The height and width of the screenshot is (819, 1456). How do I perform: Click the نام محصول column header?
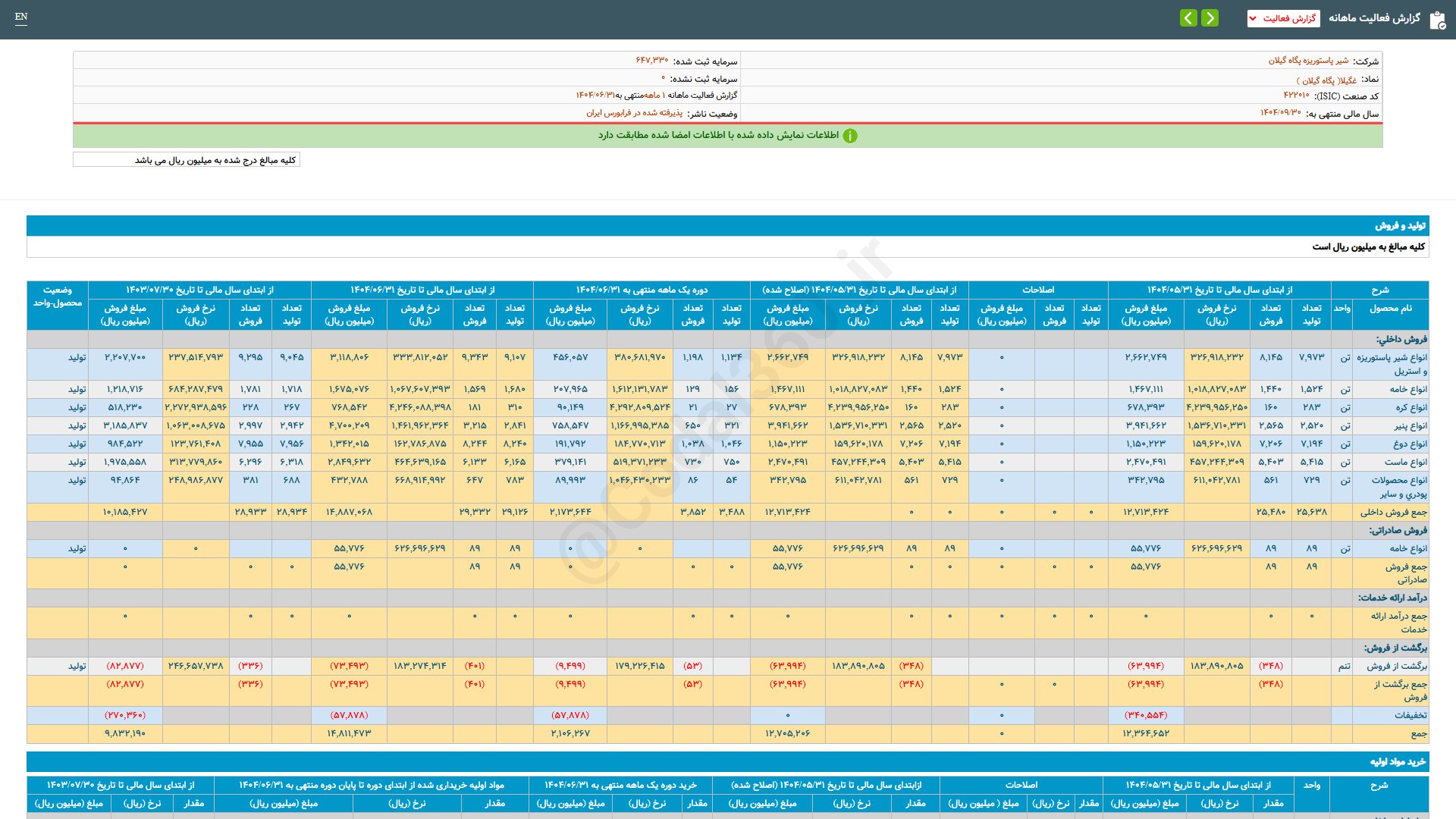pos(1390,309)
